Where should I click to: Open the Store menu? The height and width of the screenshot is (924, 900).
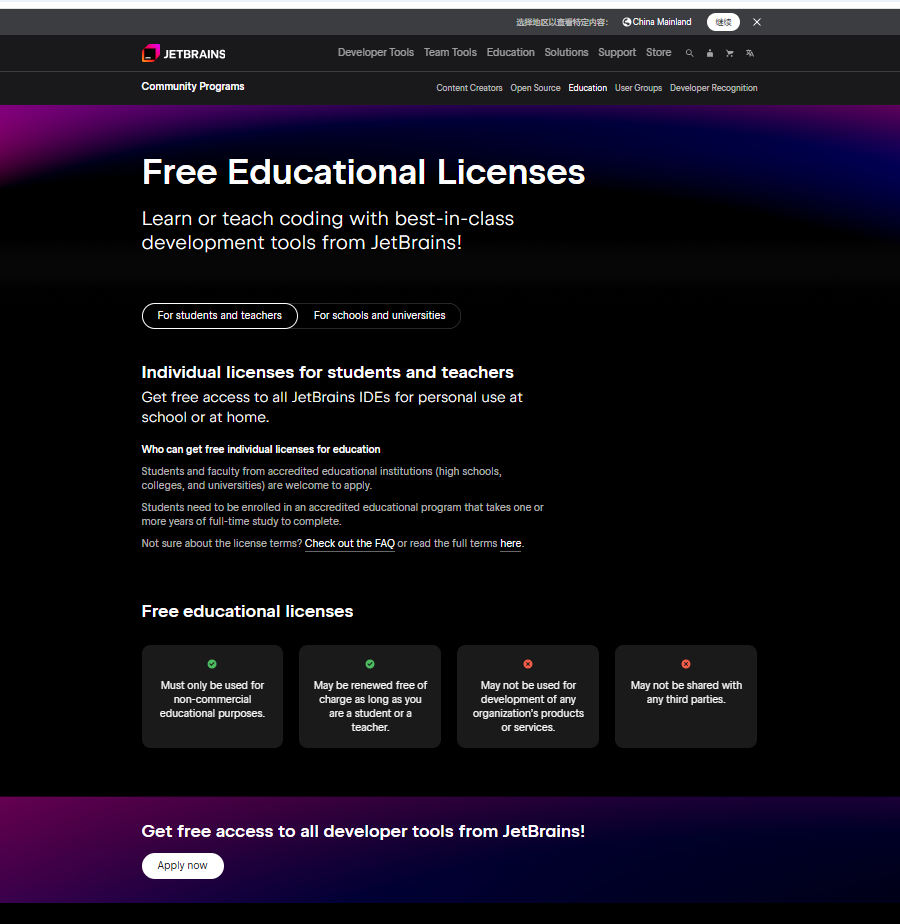tap(658, 52)
